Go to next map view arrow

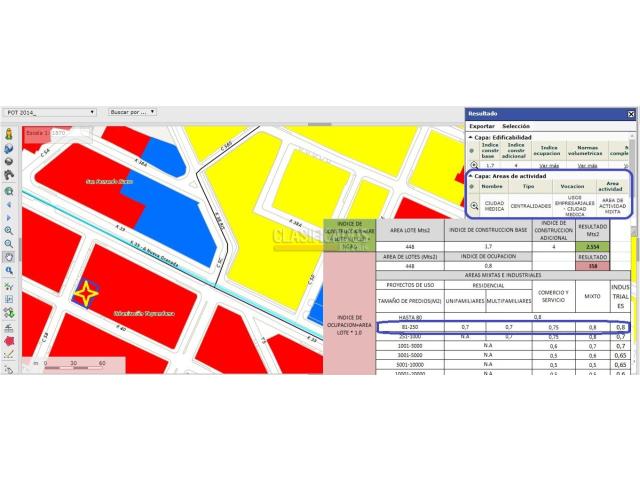click(x=8, y=216)
